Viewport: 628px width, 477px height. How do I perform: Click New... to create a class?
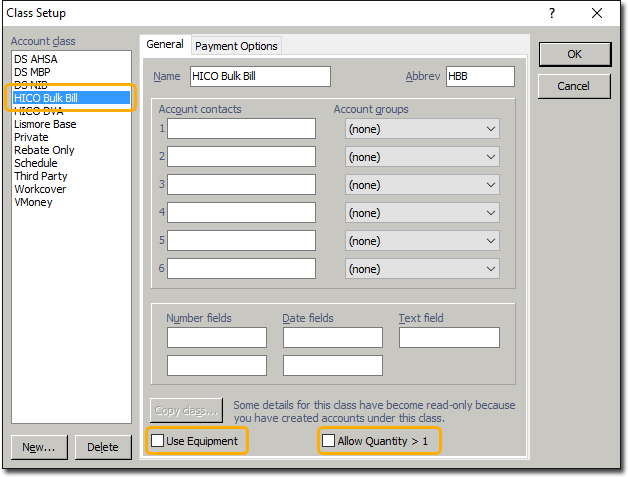coord(39,447)
